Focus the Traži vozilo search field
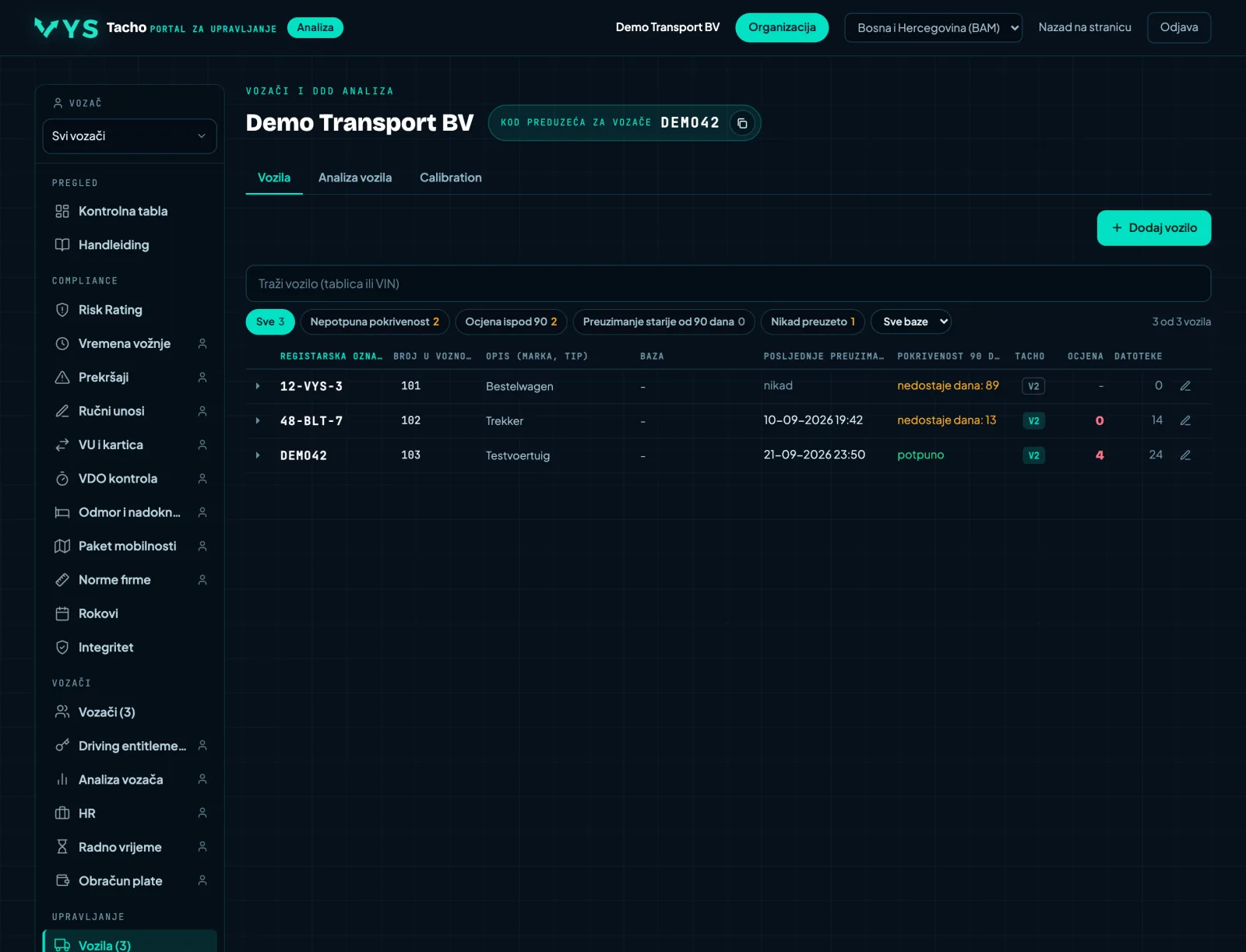The width and height of the screenshot is (1246, 952). (728, 283)
